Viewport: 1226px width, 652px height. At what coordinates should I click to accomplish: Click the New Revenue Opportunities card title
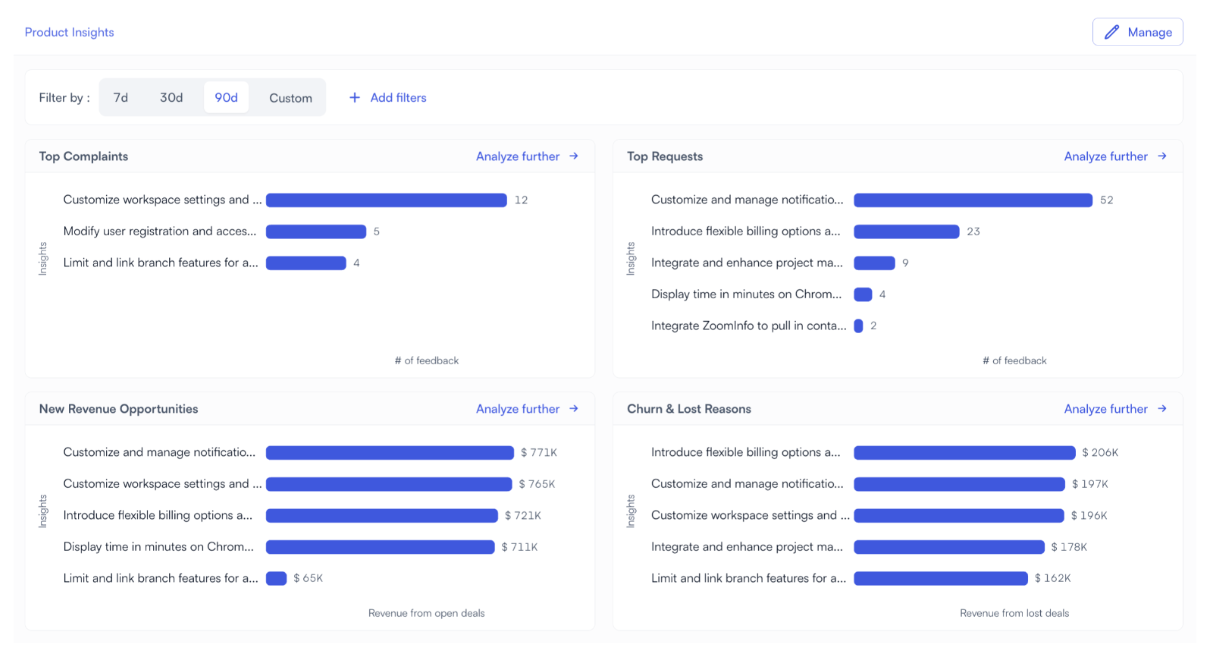pyautogui.click(x=119, y=409)
